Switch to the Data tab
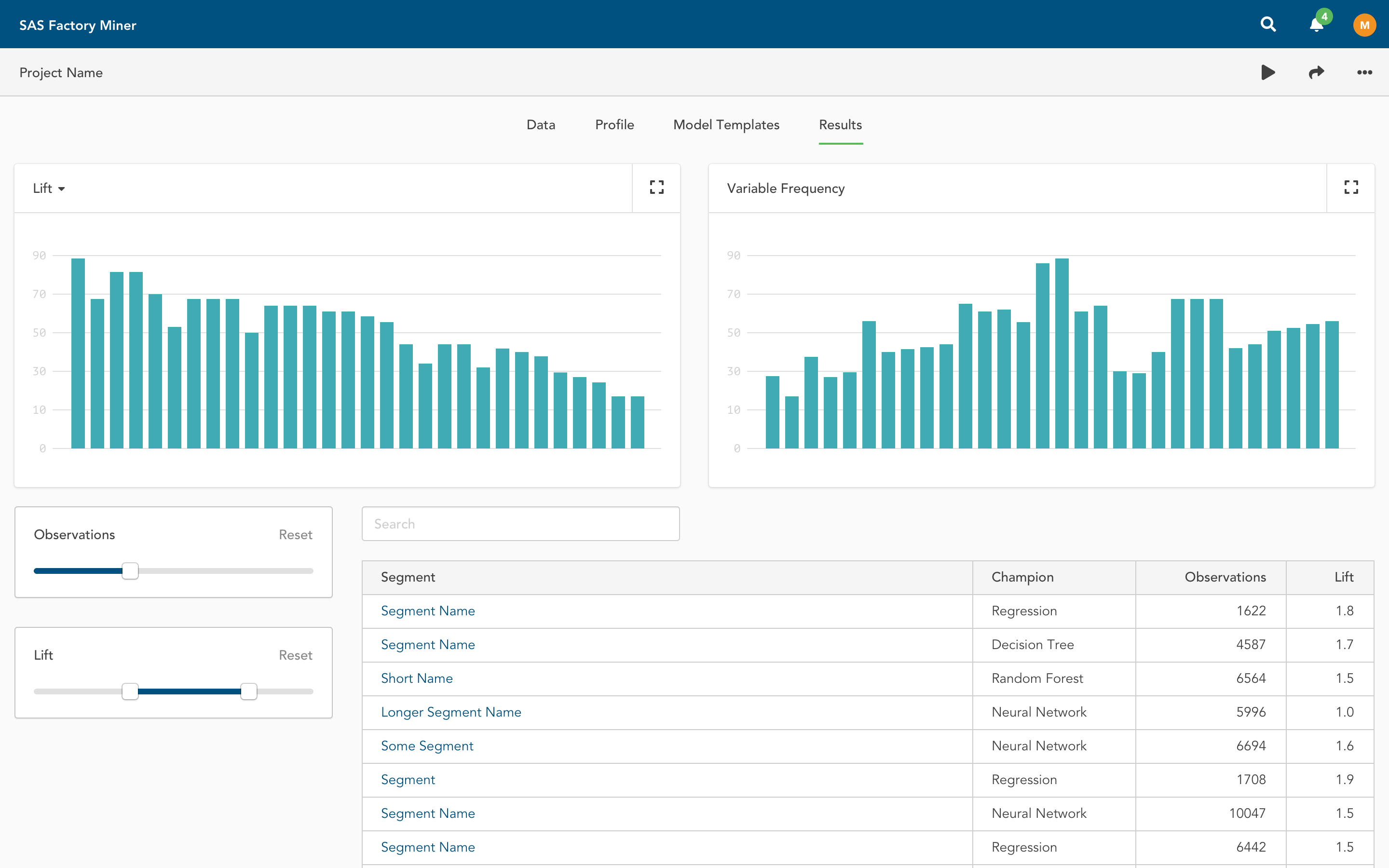Screen dimensions: 1389x868 point(541,124)
